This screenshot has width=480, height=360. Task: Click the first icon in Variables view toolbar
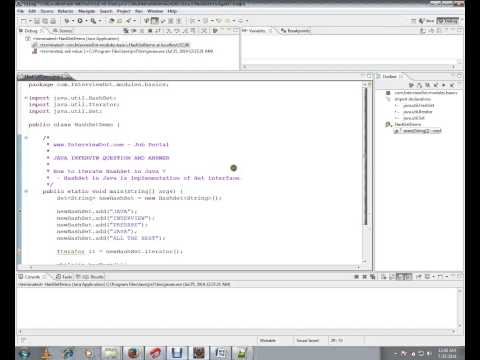click(423, 31)
